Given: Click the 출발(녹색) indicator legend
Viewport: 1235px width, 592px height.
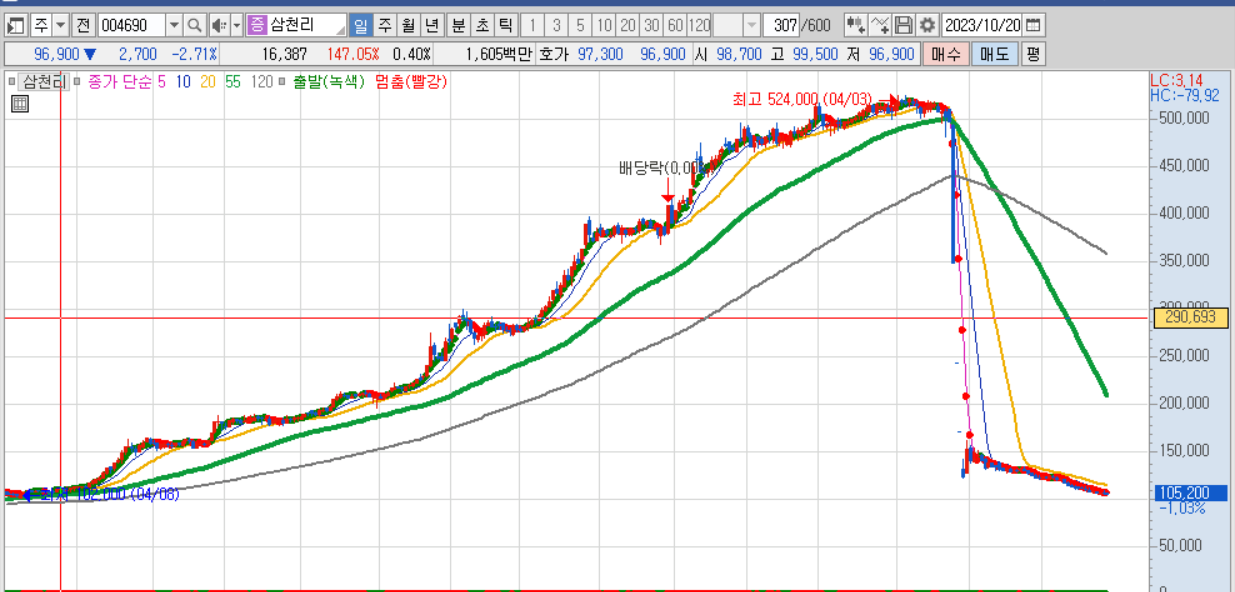Looking at the screenshot, I should click(x=329, y=82).
